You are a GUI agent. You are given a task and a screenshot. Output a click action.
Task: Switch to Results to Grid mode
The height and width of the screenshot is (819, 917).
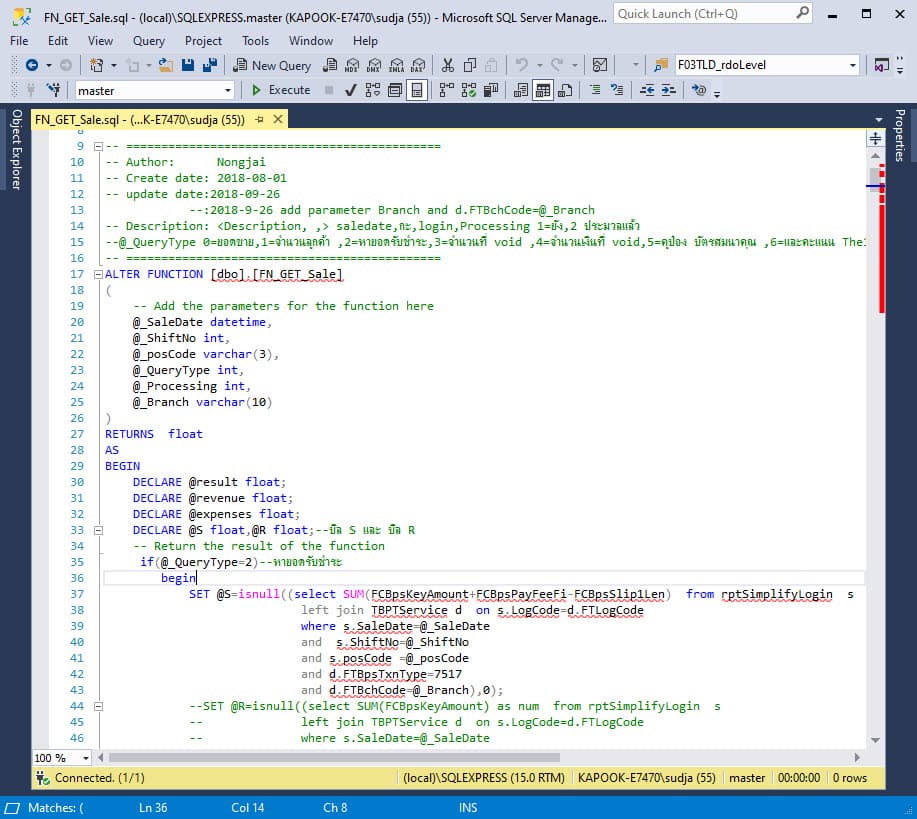(543, 90)
